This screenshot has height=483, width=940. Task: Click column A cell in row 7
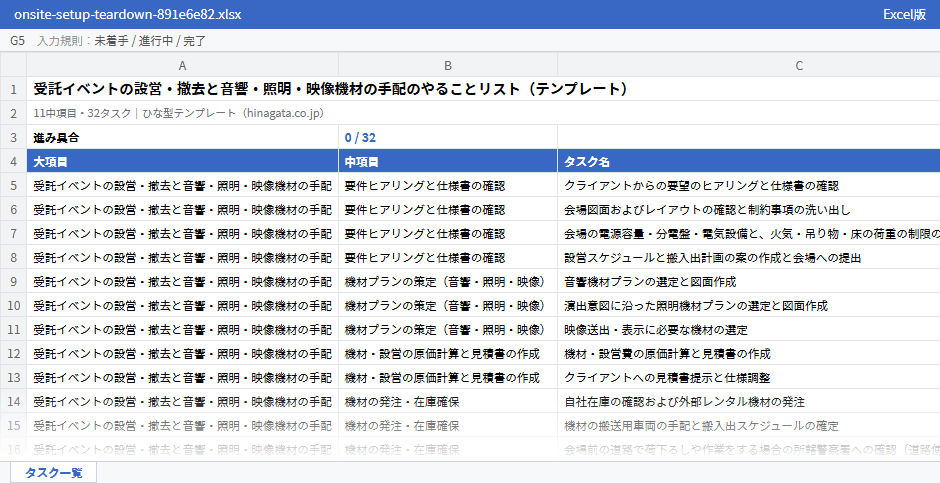[x=182, y=234]
